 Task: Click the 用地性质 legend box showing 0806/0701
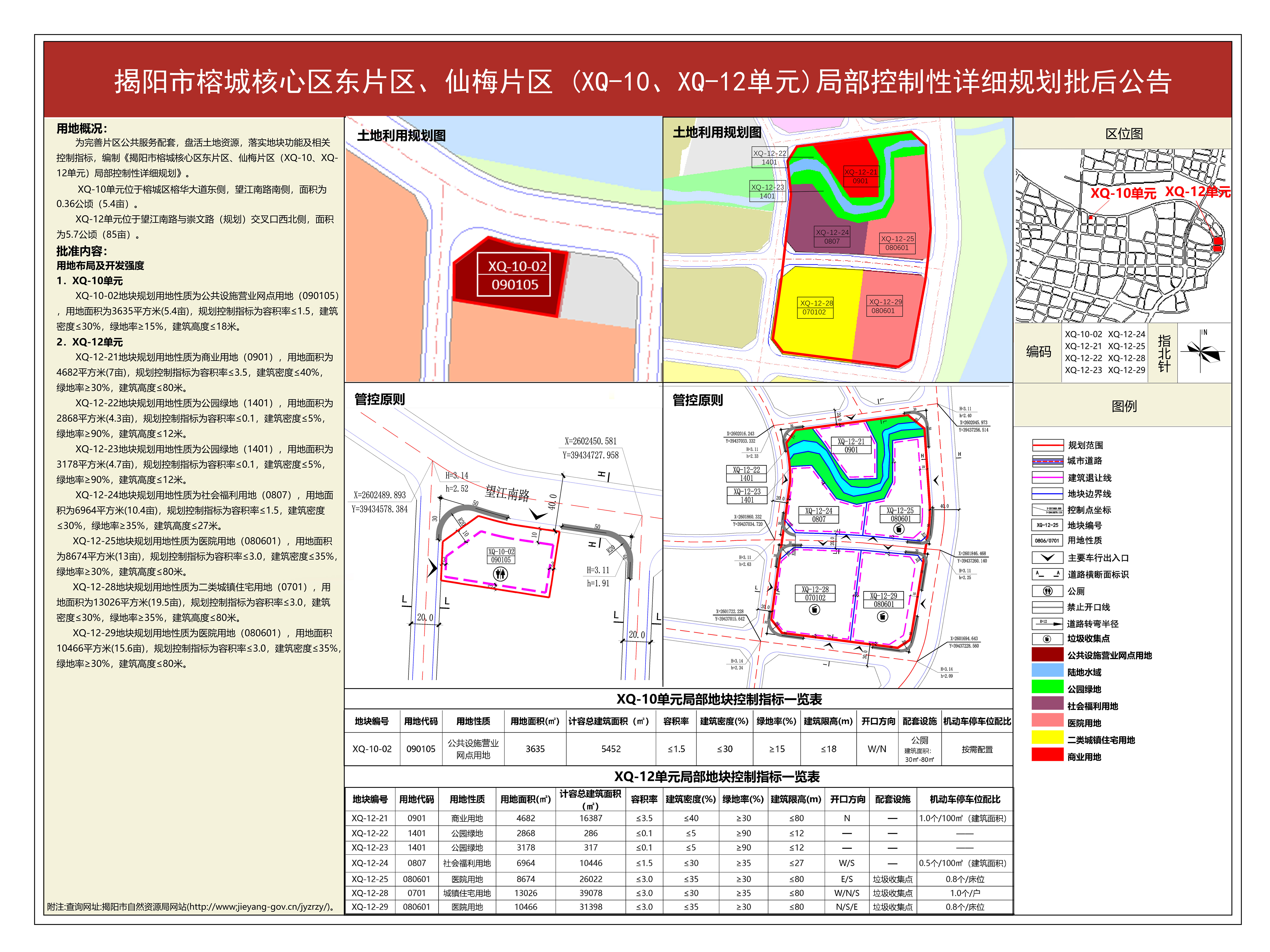(x=1047, y=541)
